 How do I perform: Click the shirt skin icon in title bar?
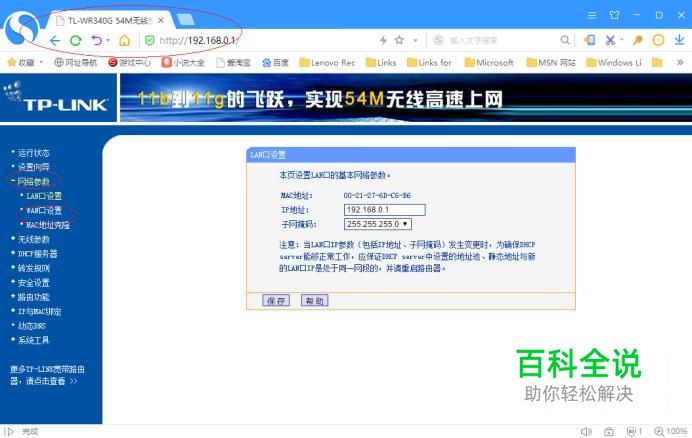pyautogui.click(x=614, y=15)
